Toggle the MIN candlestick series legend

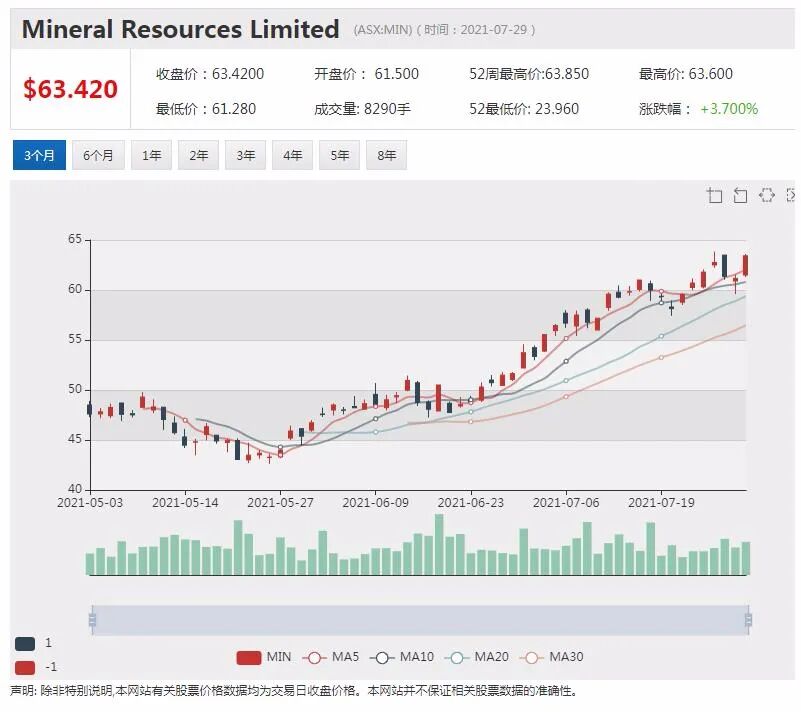click(264, 657)
